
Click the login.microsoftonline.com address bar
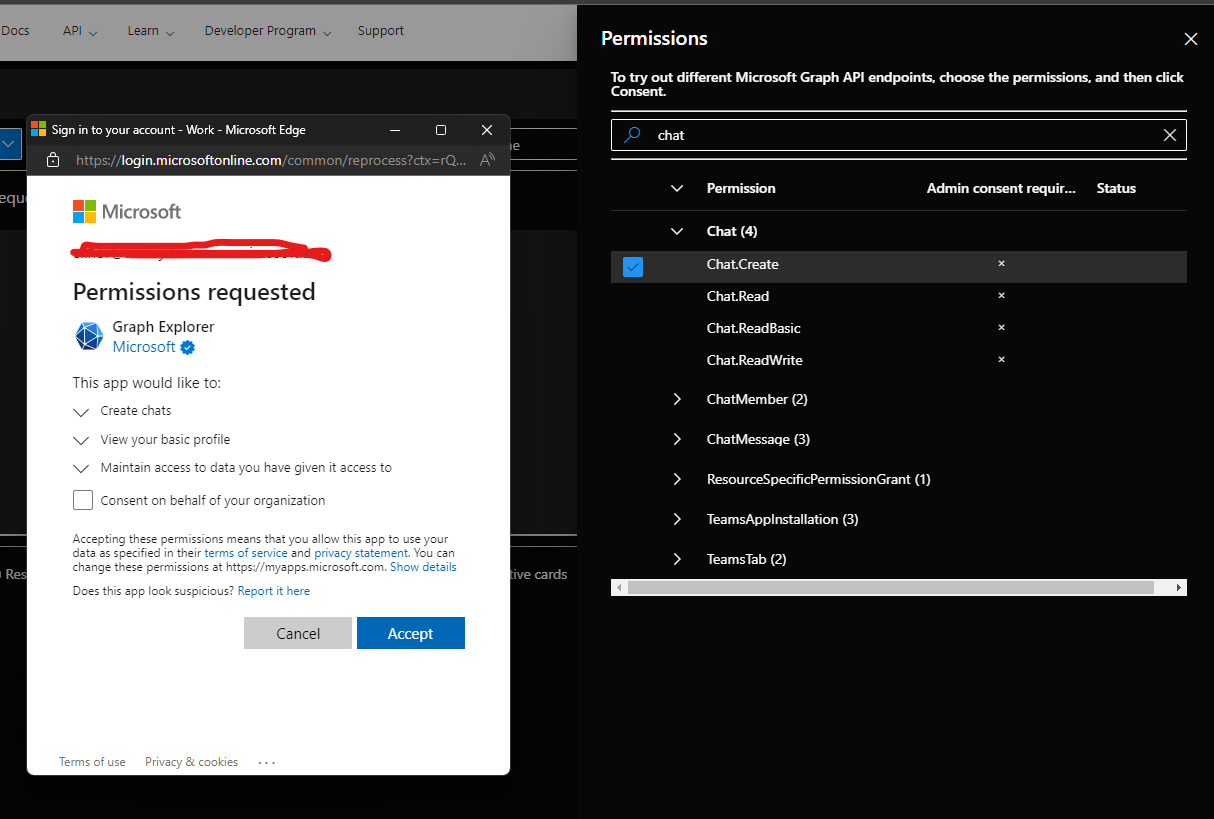point(250,159)
